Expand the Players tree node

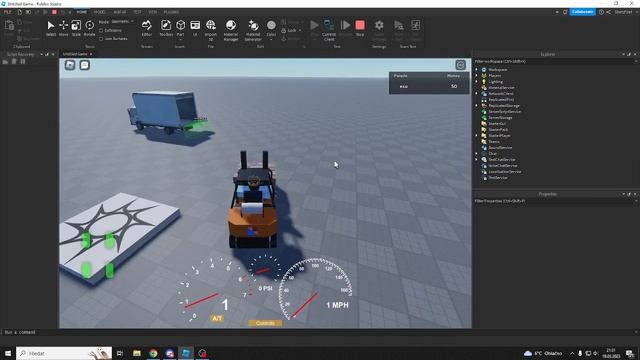point(476,76)
